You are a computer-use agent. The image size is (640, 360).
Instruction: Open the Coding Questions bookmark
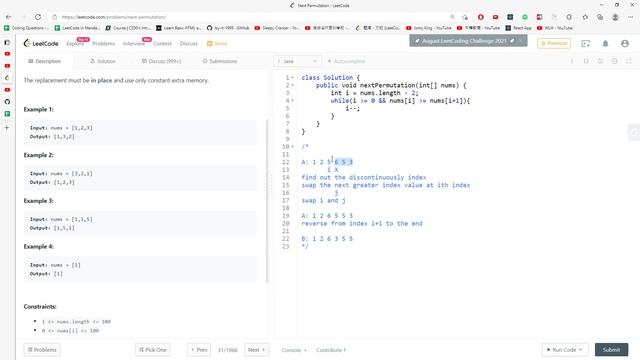(x=26, y=28)
